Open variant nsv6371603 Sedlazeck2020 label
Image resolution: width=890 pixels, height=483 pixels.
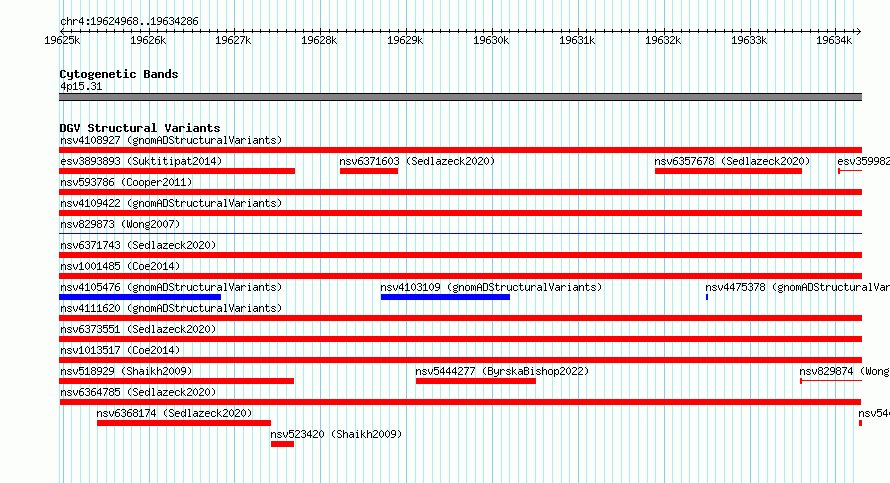[x=417, y=161]
